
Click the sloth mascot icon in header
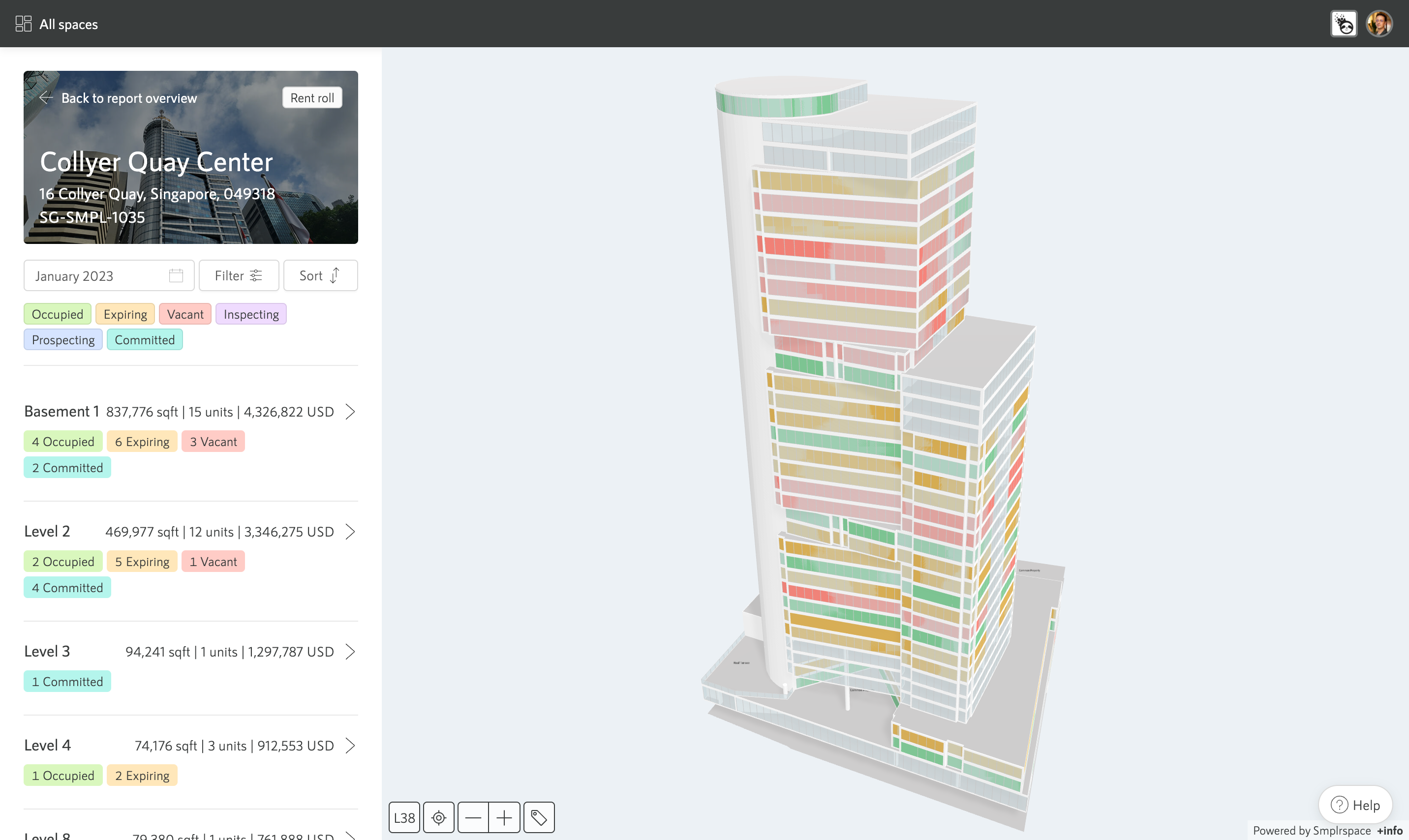click(x=1344, y=24)
